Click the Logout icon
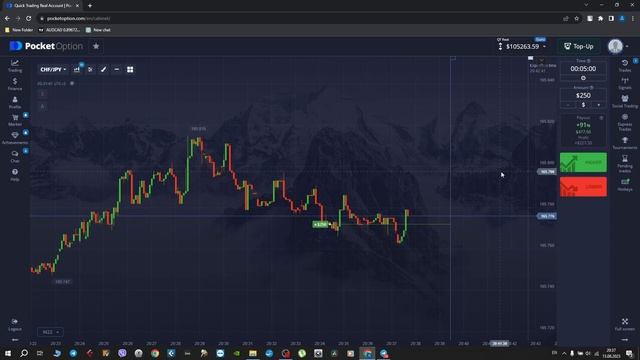Viewport: 640px width, 360px height. (x=15, y=324)
